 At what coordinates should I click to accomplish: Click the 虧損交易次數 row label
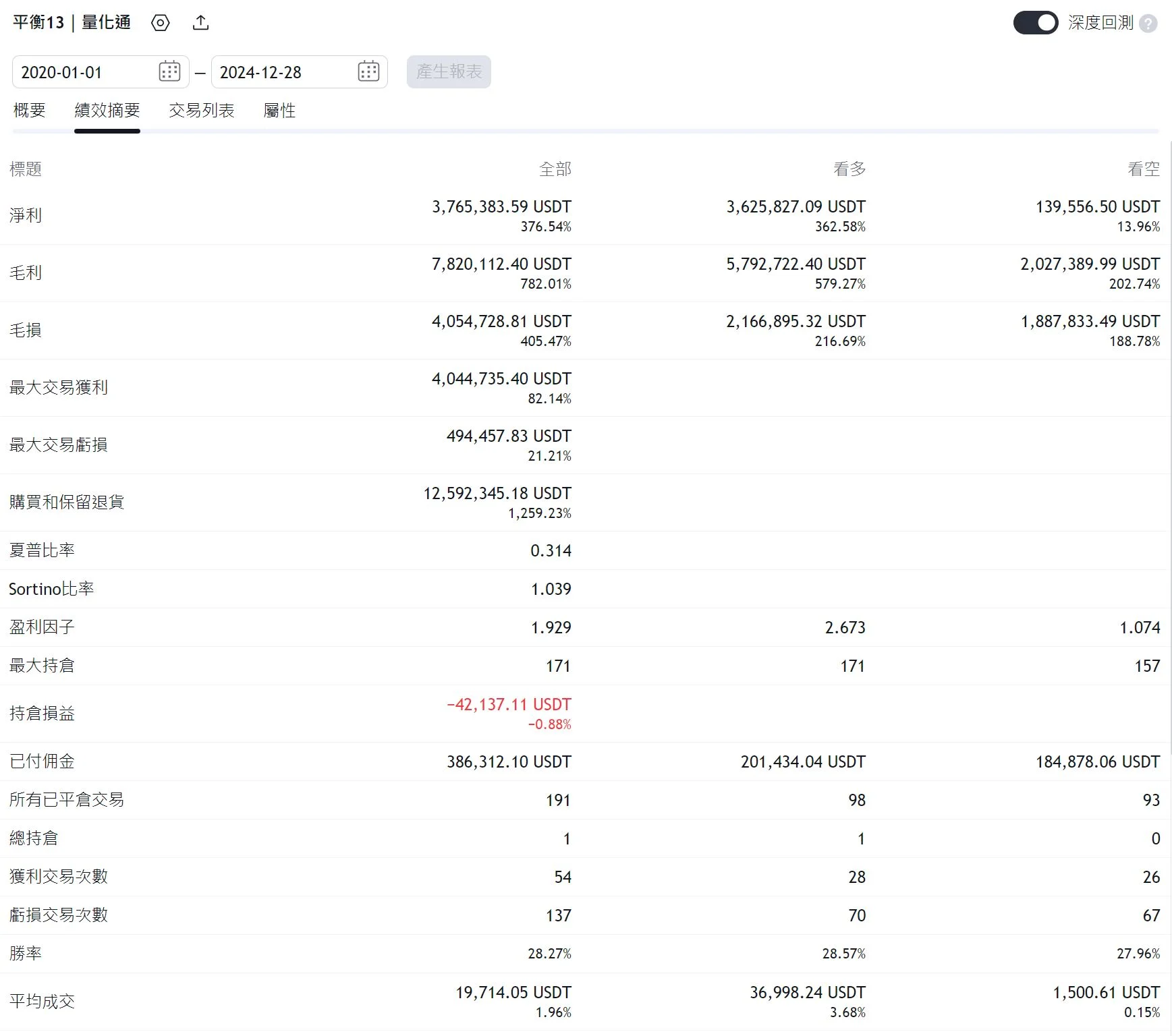(59, 915)
